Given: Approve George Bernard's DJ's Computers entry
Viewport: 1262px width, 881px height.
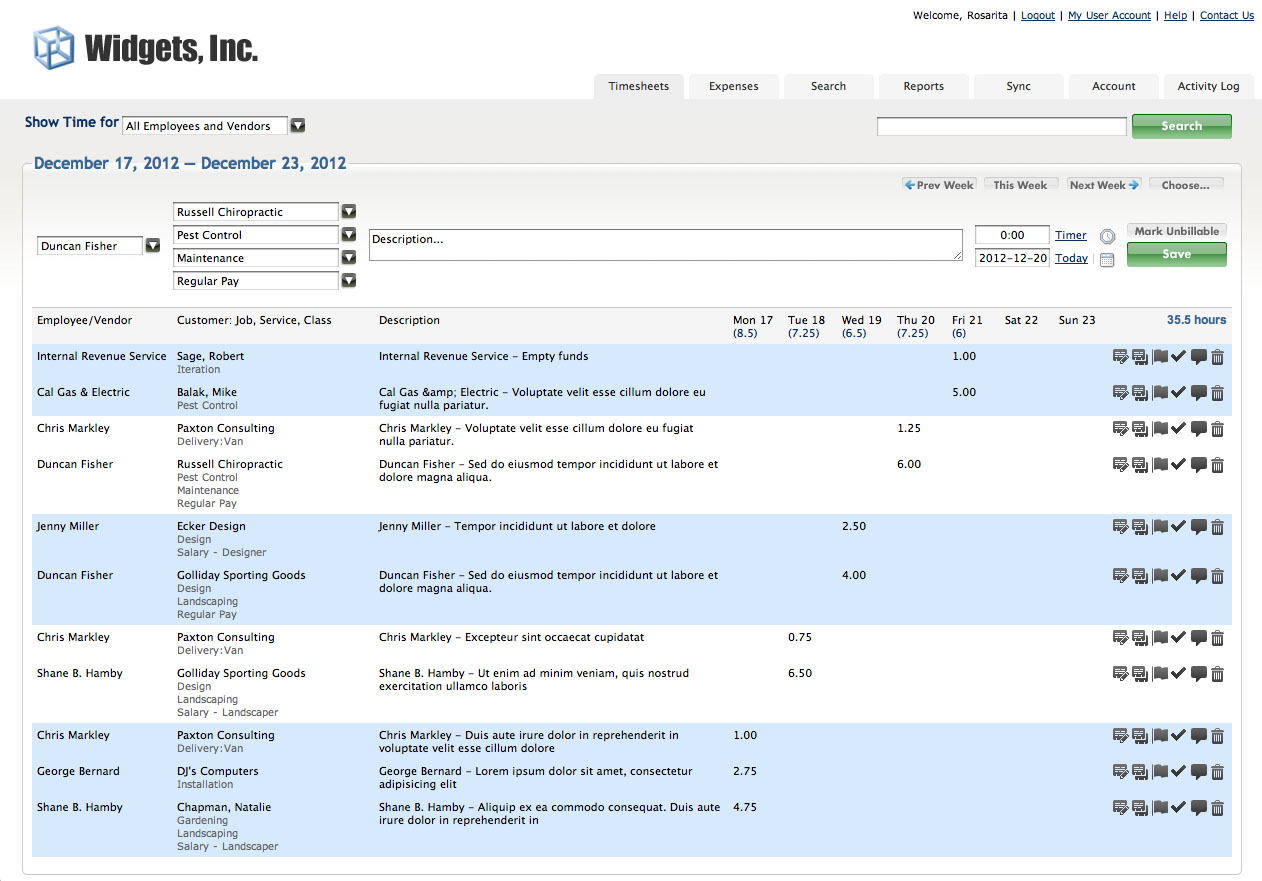Looking at the screenshot, I should (x=1179, y=772).
